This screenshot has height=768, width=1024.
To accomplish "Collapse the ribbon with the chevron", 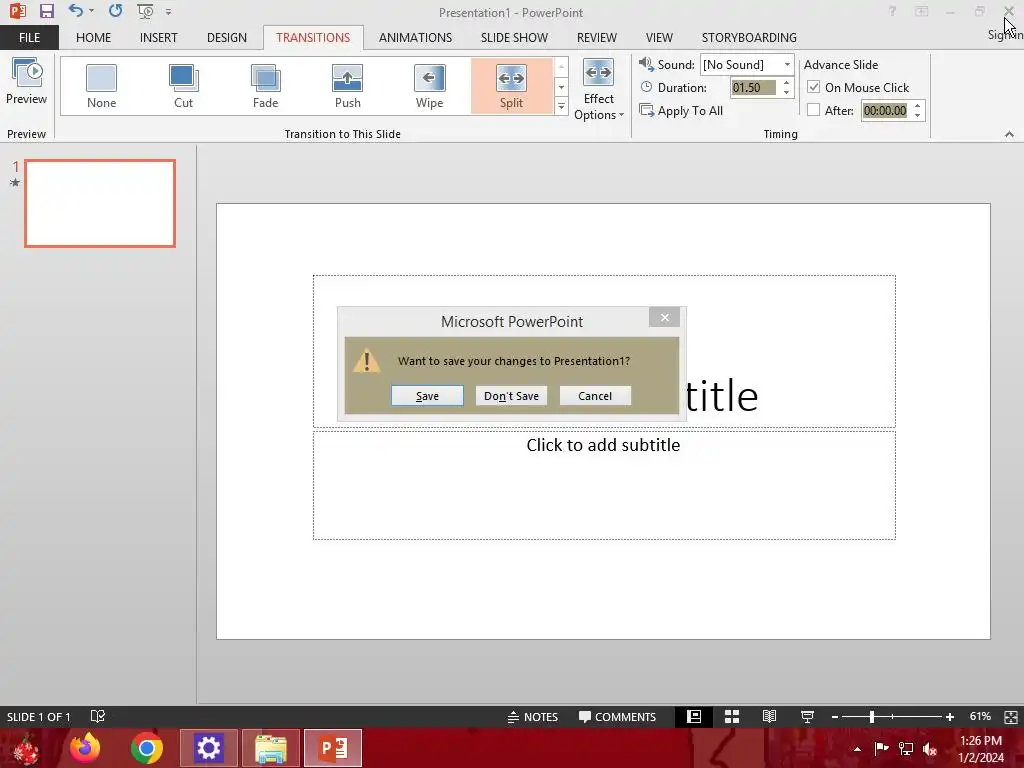I will click(x=1009, y=134).
